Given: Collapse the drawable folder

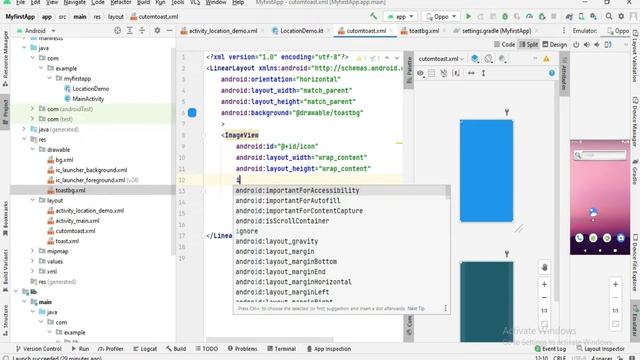Looking at the screenshot, I should 33,149.
